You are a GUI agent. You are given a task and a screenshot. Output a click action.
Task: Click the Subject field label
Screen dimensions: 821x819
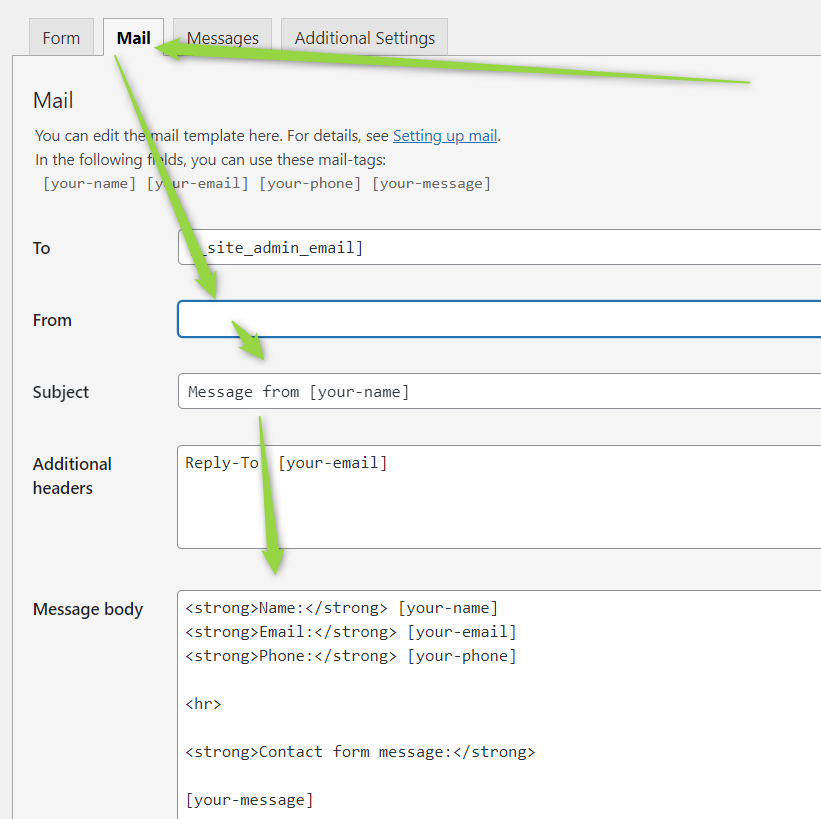(x=61, y=392)
